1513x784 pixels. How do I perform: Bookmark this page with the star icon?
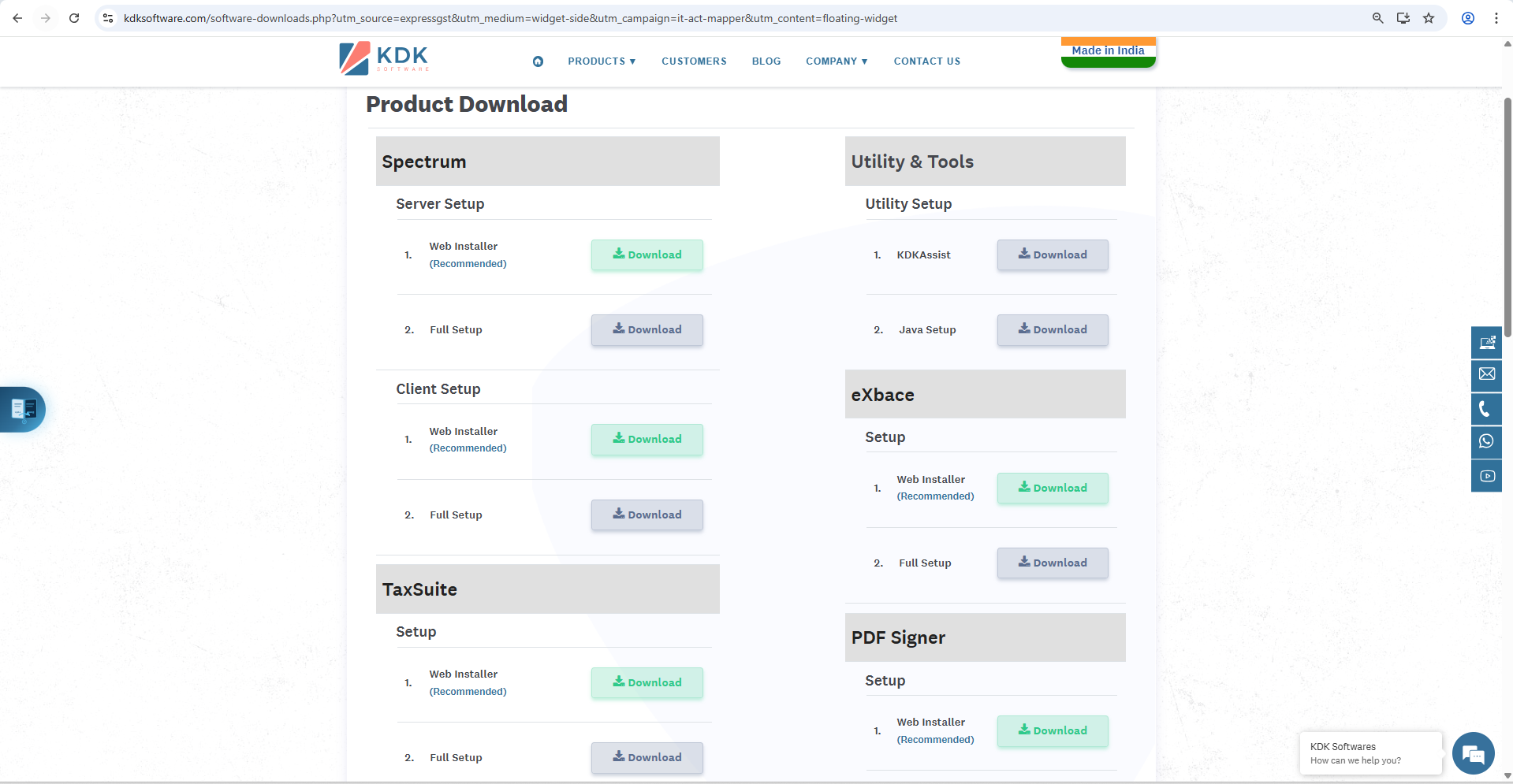coord(1429,18)
